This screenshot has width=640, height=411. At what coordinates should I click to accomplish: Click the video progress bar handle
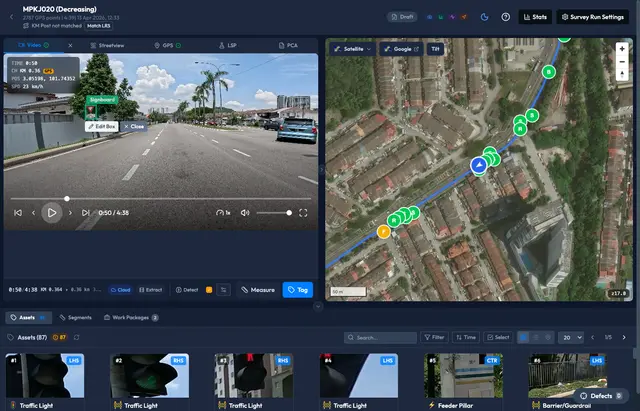67,199
